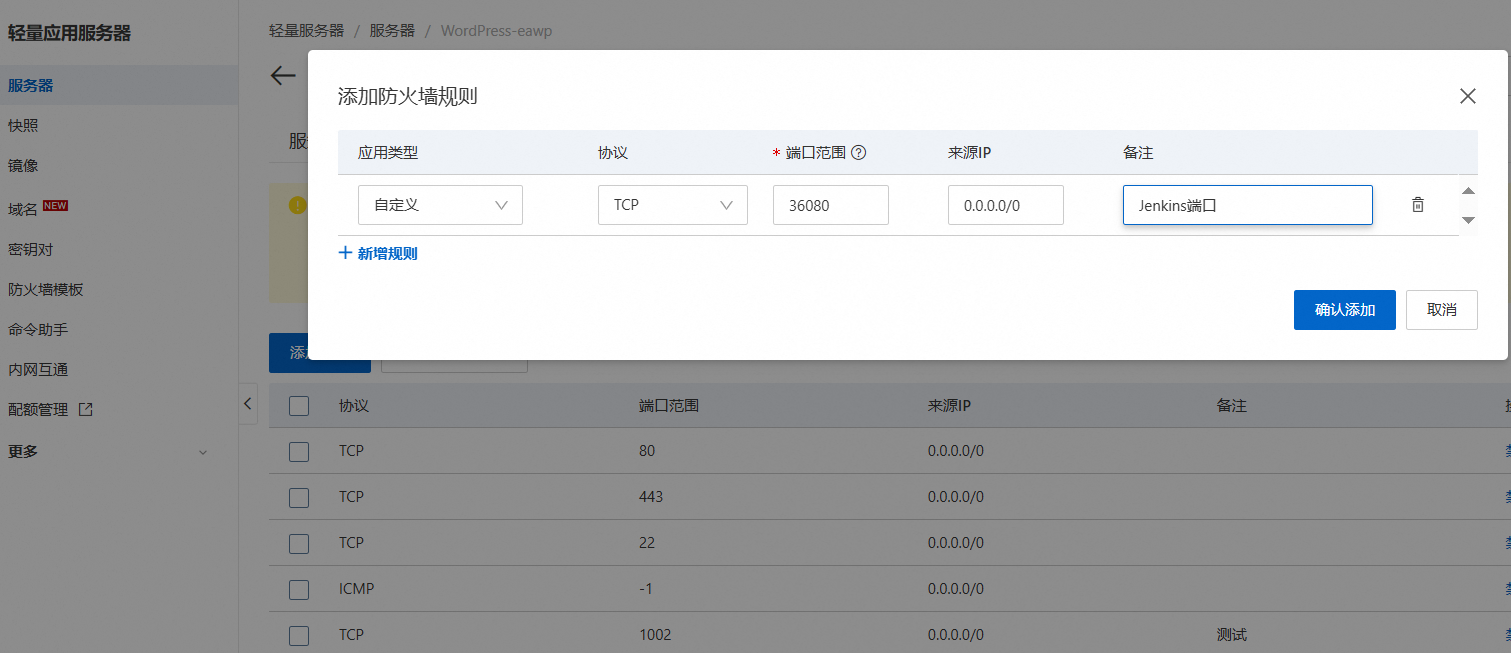Image resolution: width=1511 pixels, height=653 pixels.
Task: Click the port range field with 36080
Action: pyautogui.click(x=831, y=205)
